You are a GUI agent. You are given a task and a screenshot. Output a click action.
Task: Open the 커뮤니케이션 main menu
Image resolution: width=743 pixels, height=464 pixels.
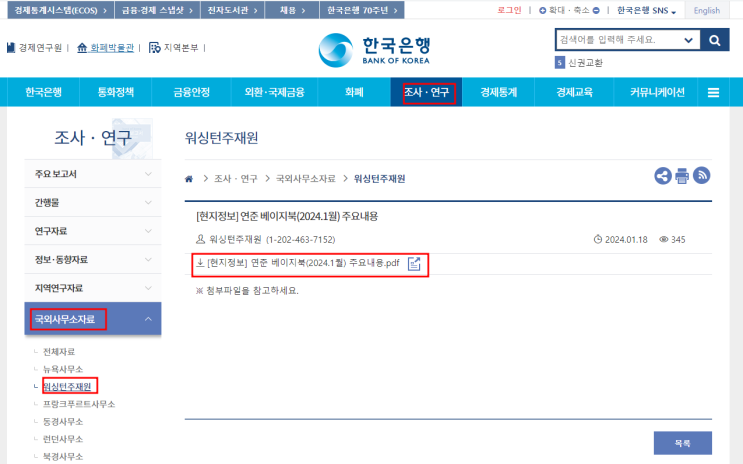click(657, 92)
